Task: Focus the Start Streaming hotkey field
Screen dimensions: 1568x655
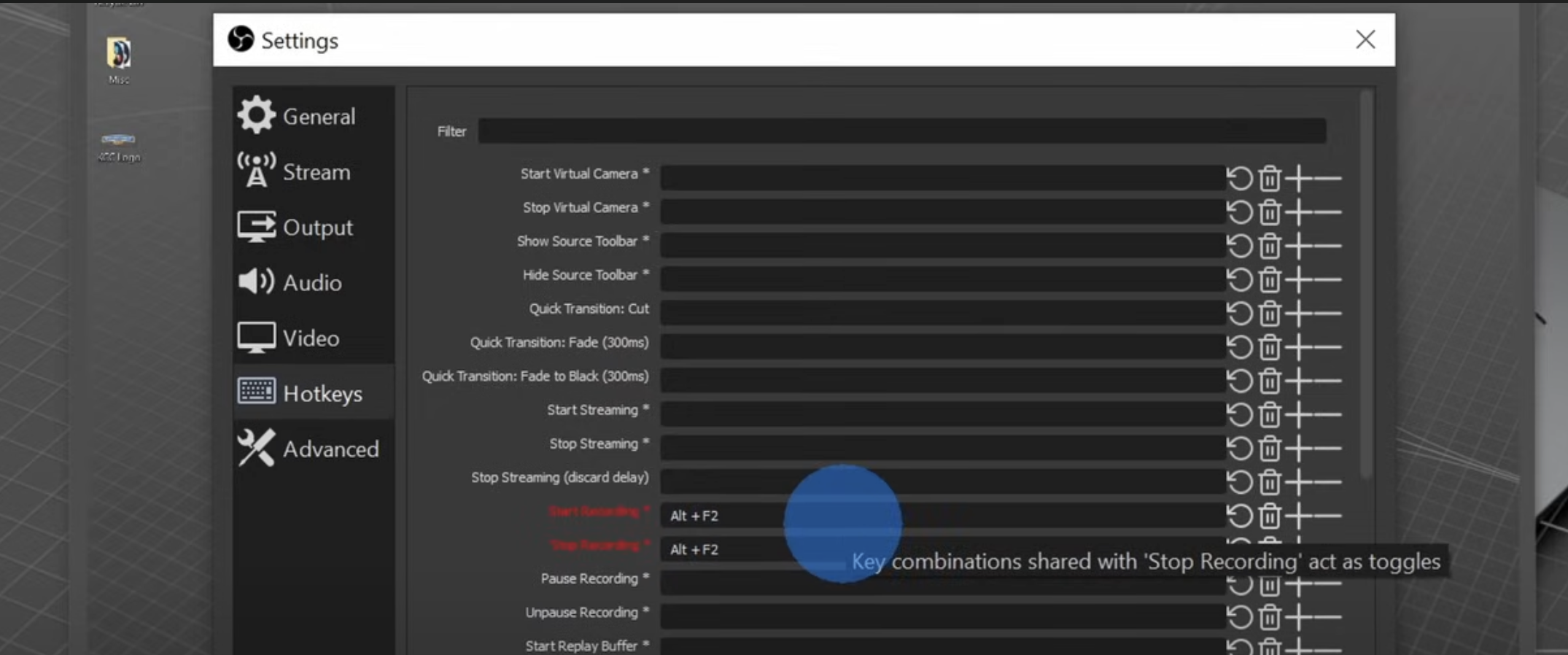Action: coord(942,414)
